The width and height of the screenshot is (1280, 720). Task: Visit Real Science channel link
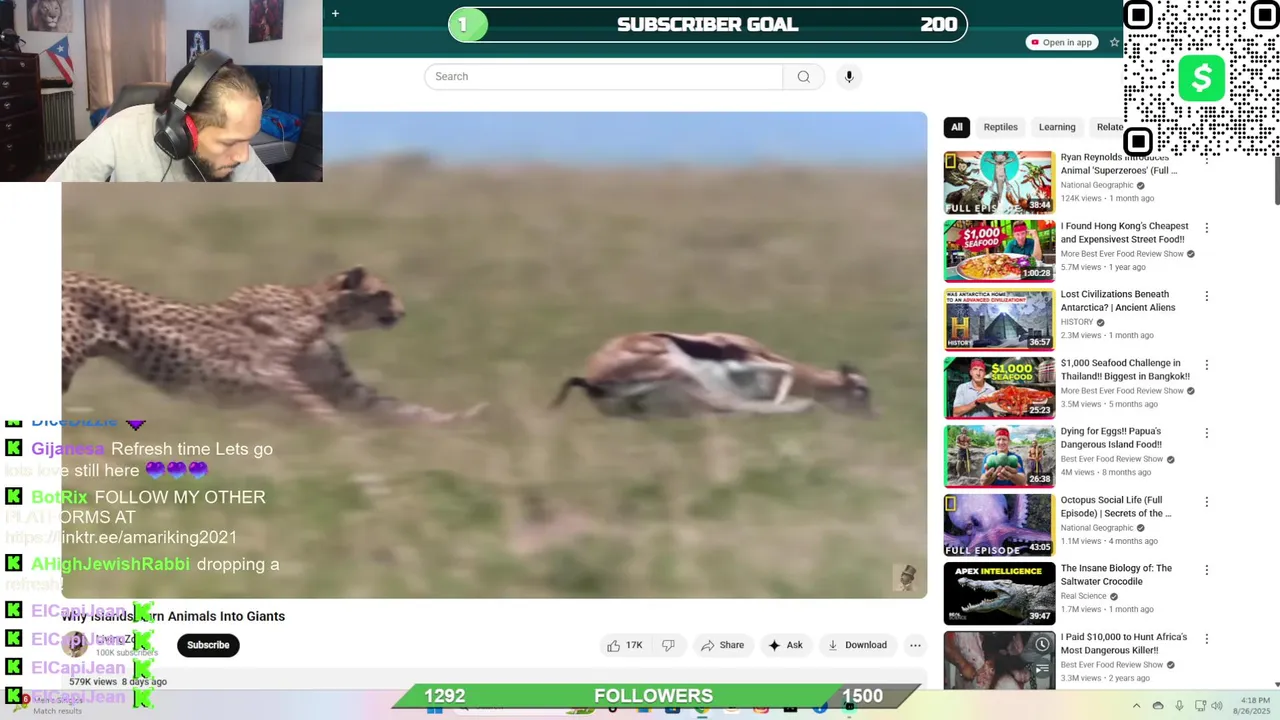(x=1084, y=596)
